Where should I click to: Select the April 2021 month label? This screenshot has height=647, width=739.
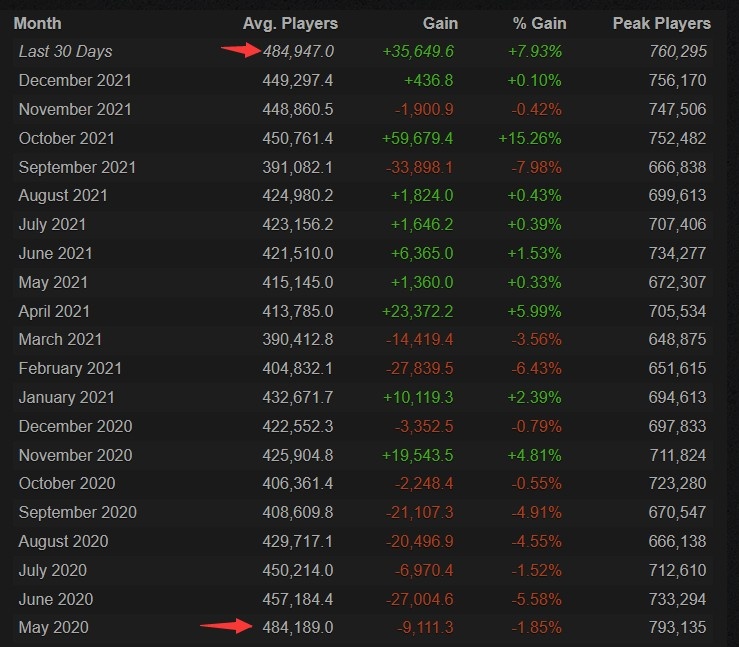54,311
